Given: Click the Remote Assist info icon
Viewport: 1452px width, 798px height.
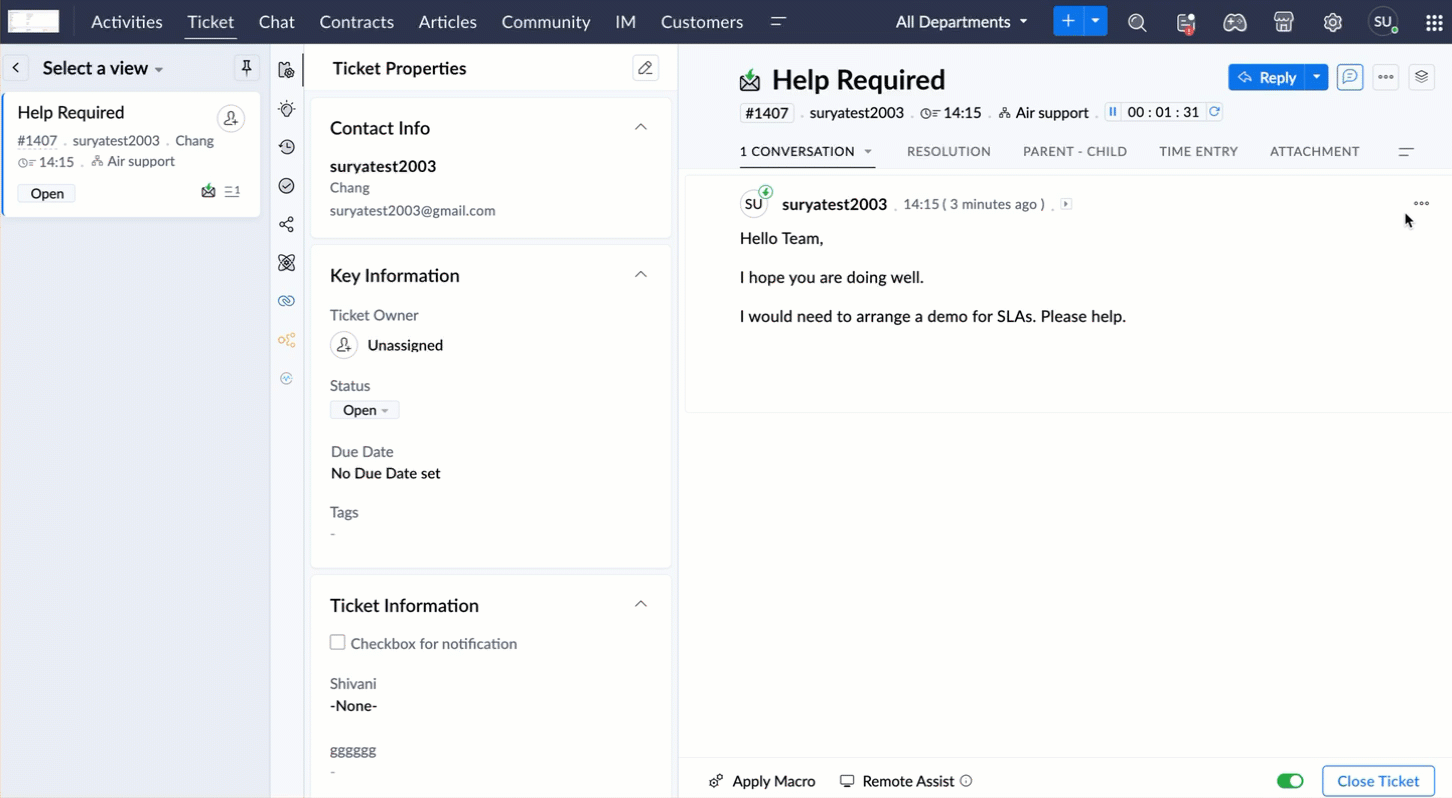Looking at the screenshot, I should click(x=966, y=781).
